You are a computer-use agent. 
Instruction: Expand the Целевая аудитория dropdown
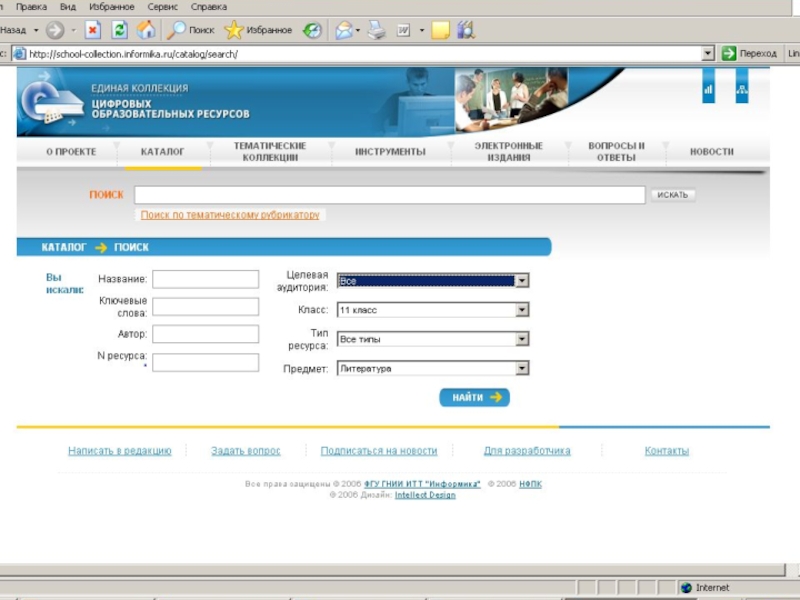pyautogui.click(x=521, y=281)
